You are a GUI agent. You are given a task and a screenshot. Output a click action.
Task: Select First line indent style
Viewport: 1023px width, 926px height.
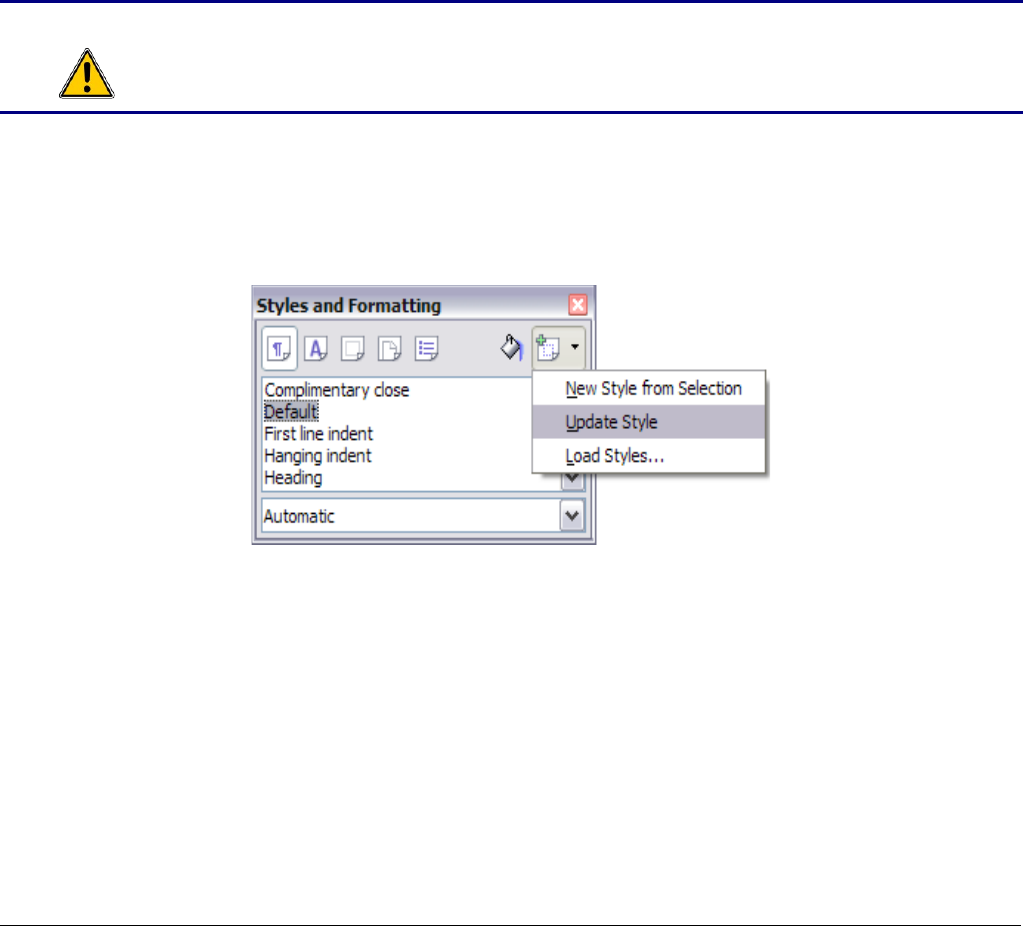[318, 434]
